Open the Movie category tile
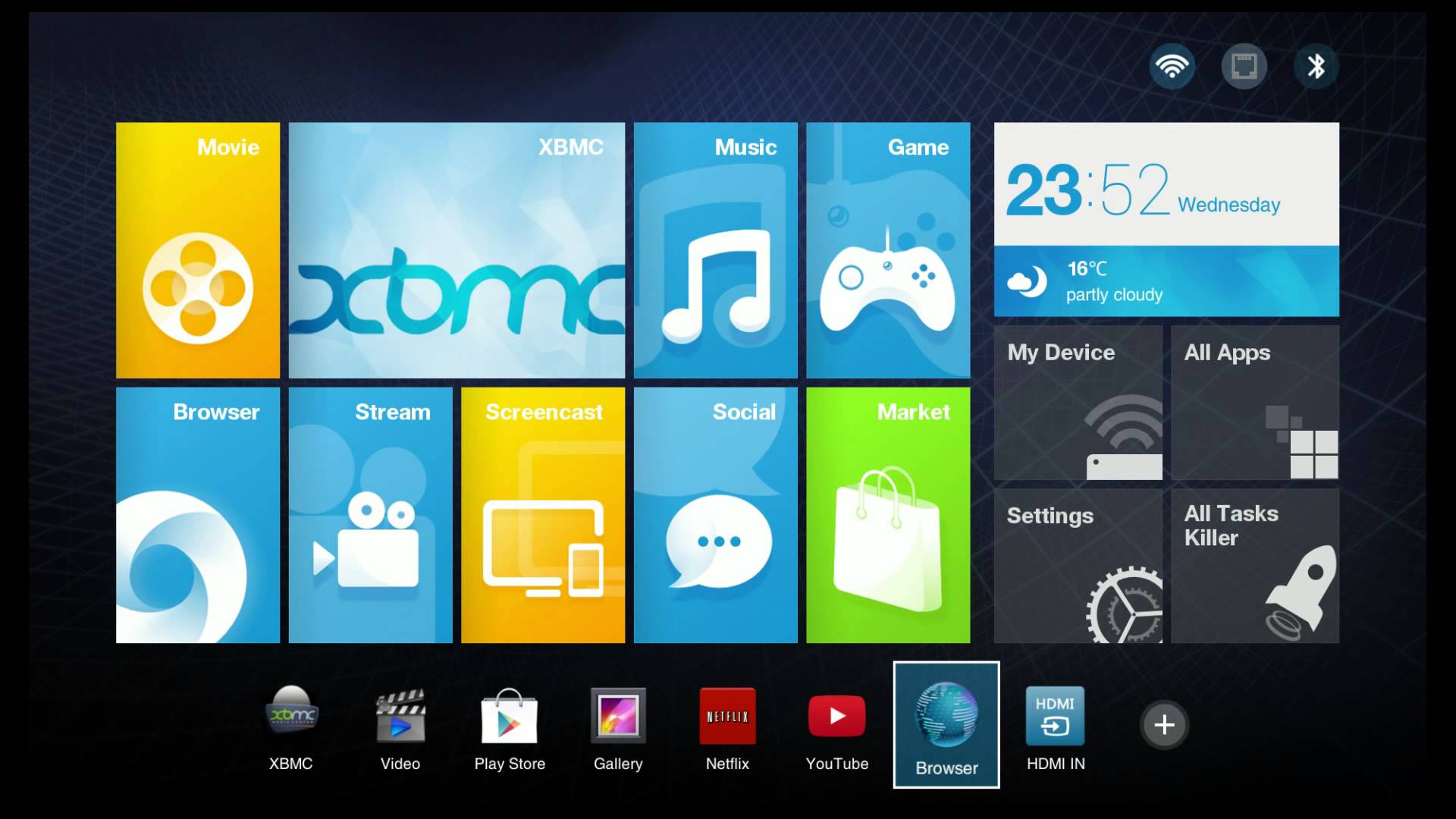Viewport: 1456px width, 819px height. coord(198,250)
